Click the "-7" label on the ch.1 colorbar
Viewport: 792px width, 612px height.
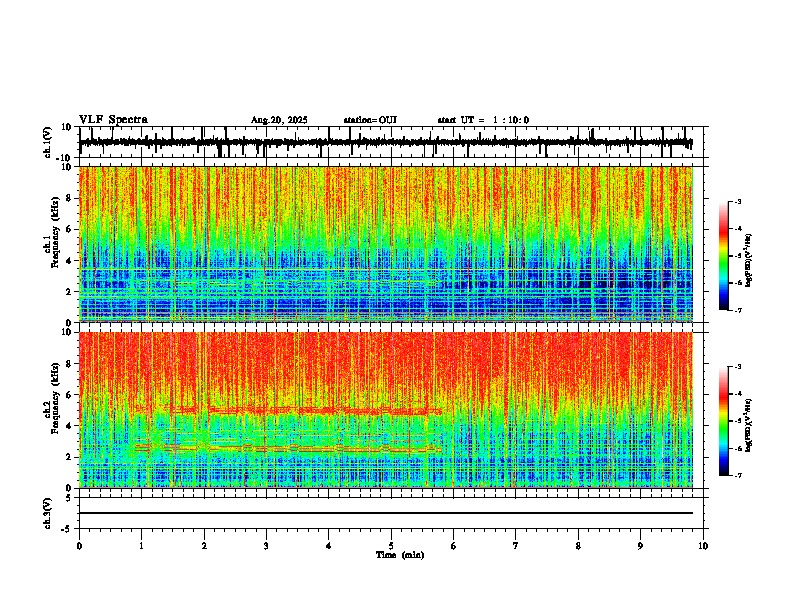pyautogui.click(x=738, y=310)
